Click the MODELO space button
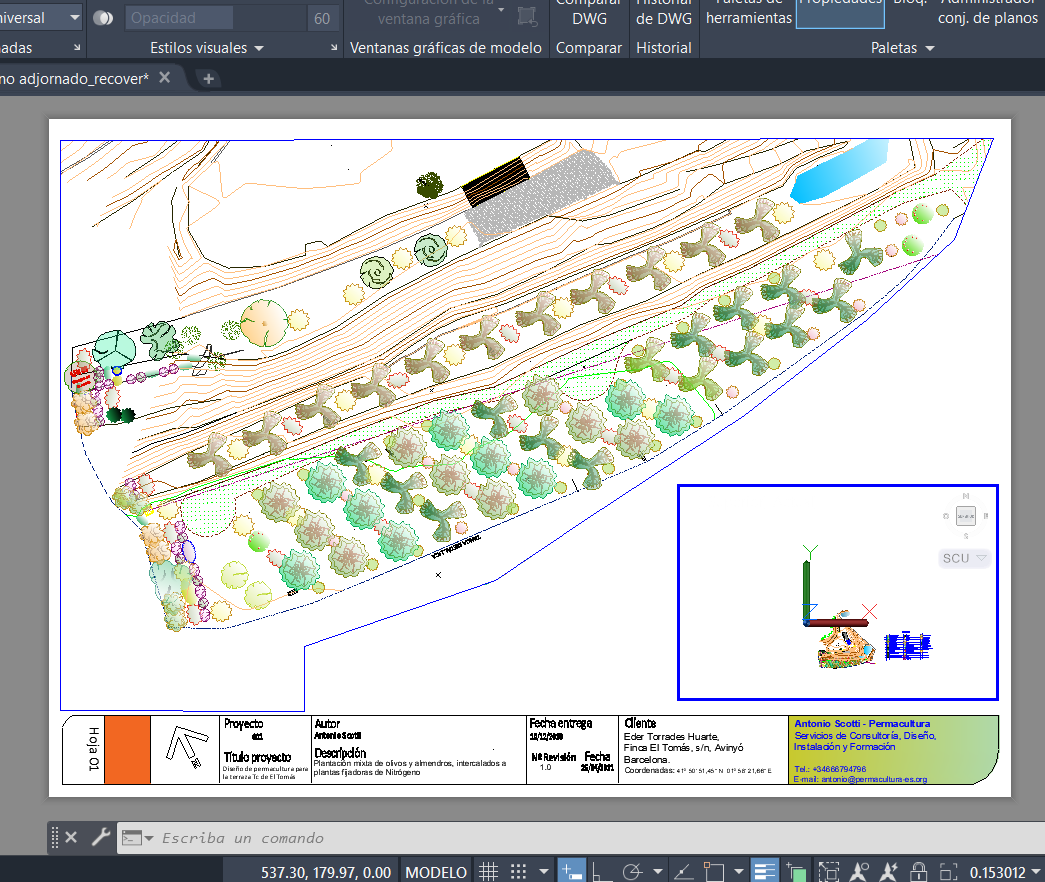 [436, 871]
